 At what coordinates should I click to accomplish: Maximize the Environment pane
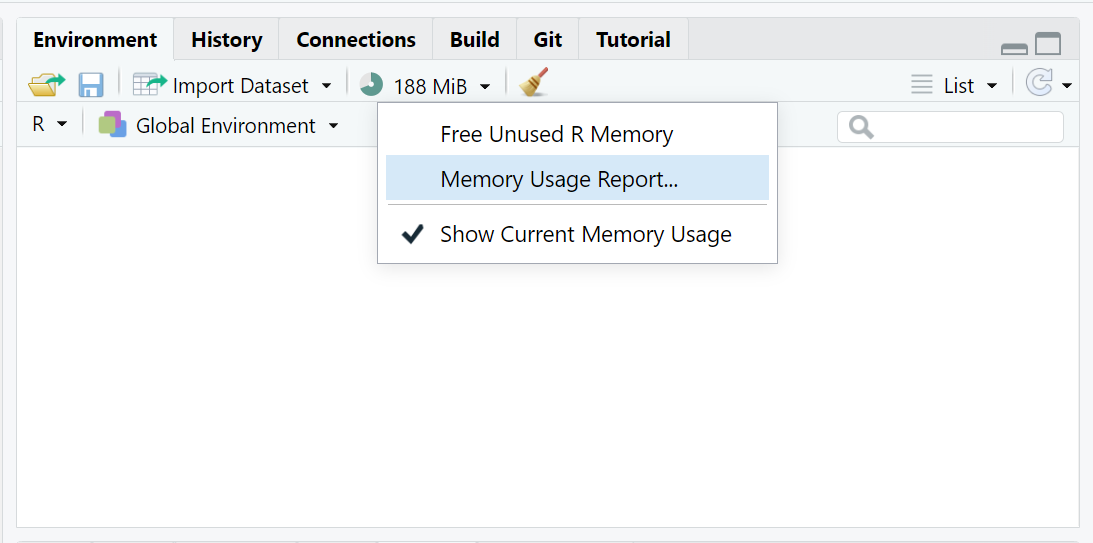click(1047, 44)
